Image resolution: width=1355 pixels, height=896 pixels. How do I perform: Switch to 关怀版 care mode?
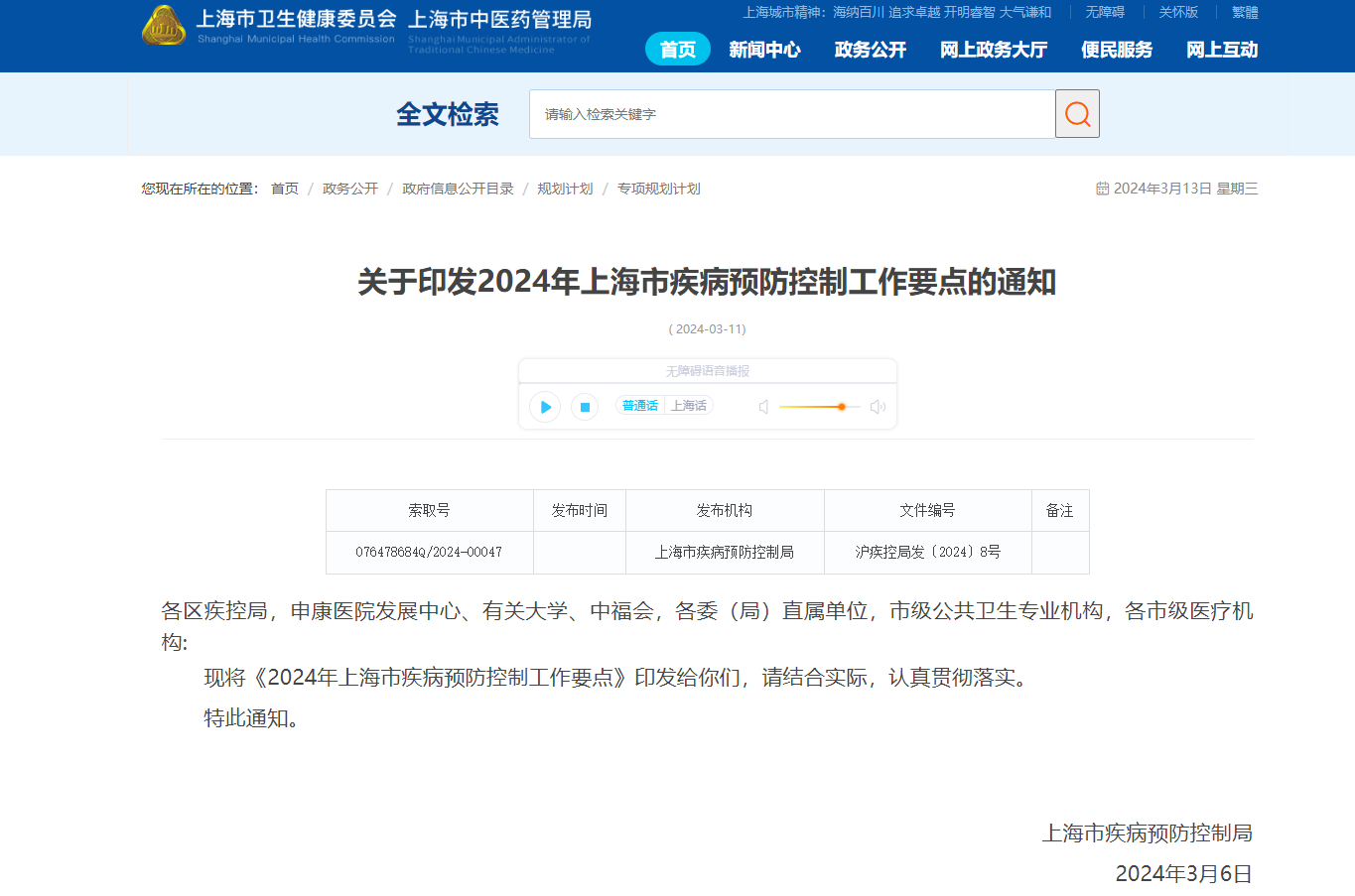[1178, 12]
